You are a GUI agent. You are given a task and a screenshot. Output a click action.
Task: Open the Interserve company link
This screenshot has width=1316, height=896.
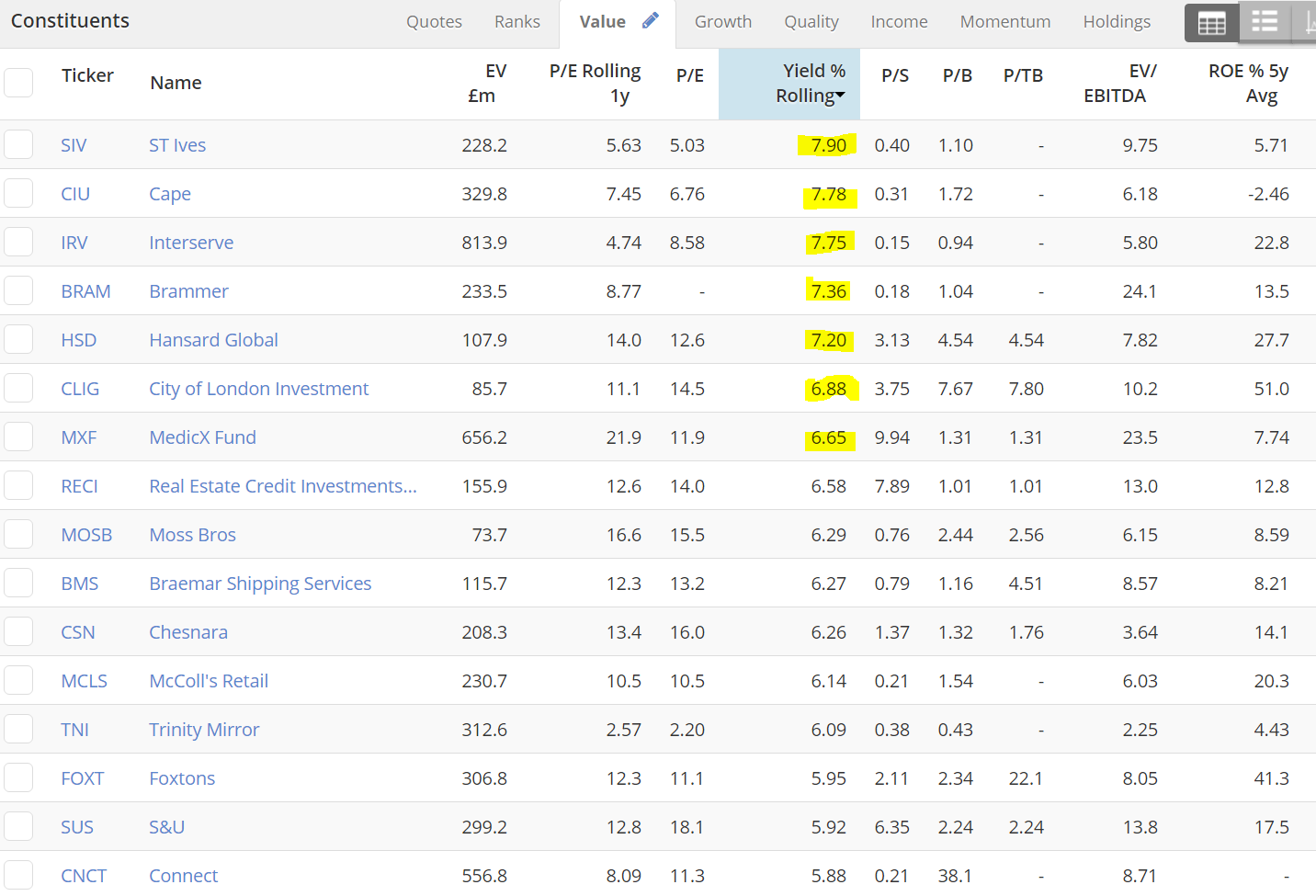(x=191, y=243)
